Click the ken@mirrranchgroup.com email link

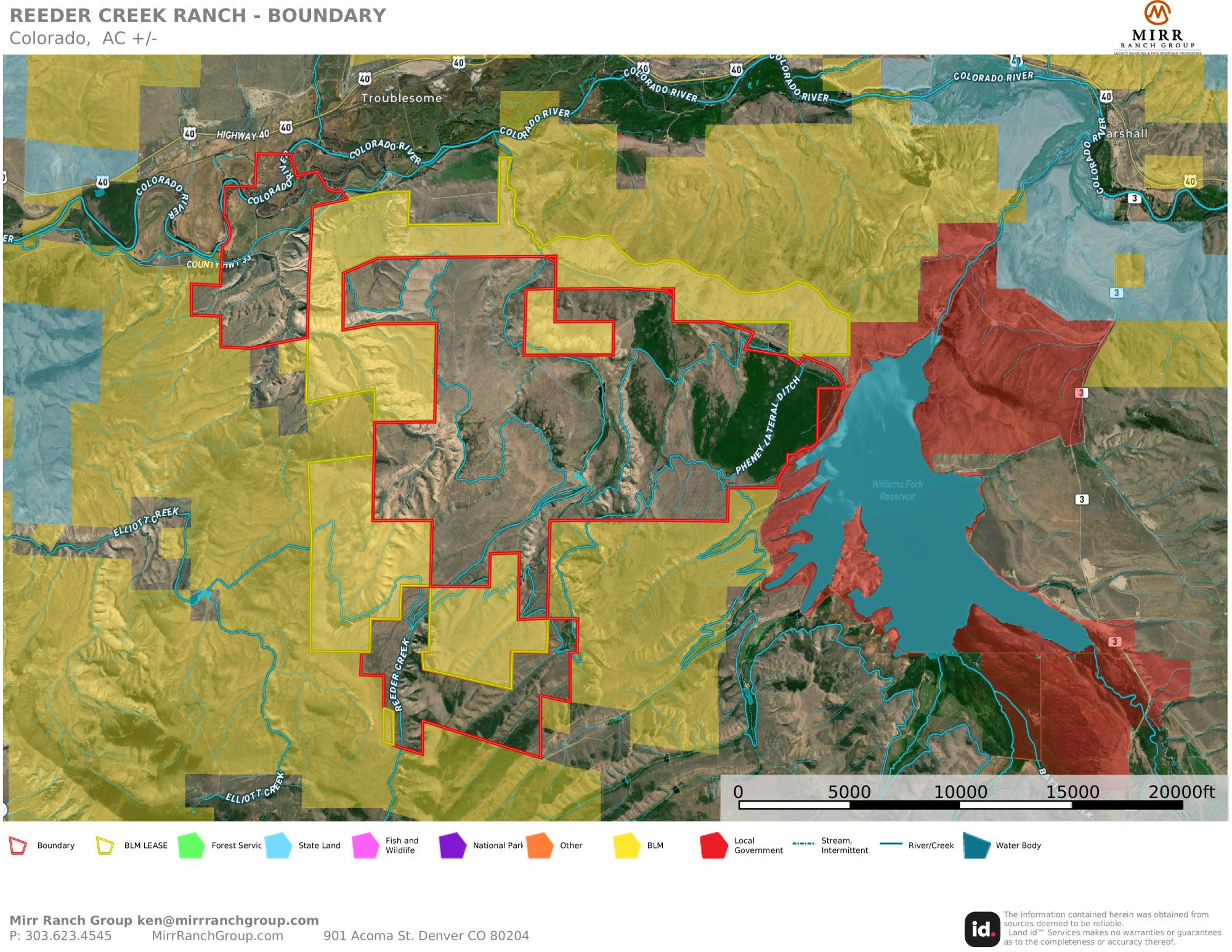pos(227,920)
